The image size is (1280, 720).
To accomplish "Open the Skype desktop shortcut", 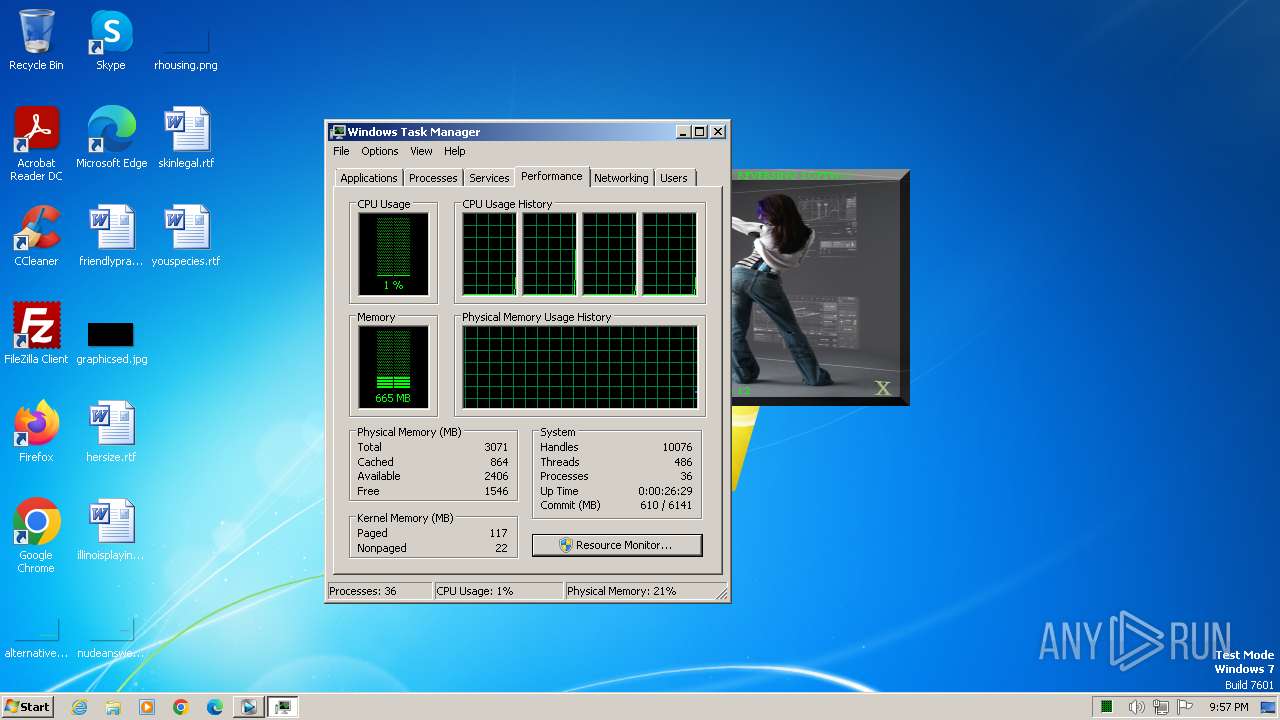I will point(110,40).
